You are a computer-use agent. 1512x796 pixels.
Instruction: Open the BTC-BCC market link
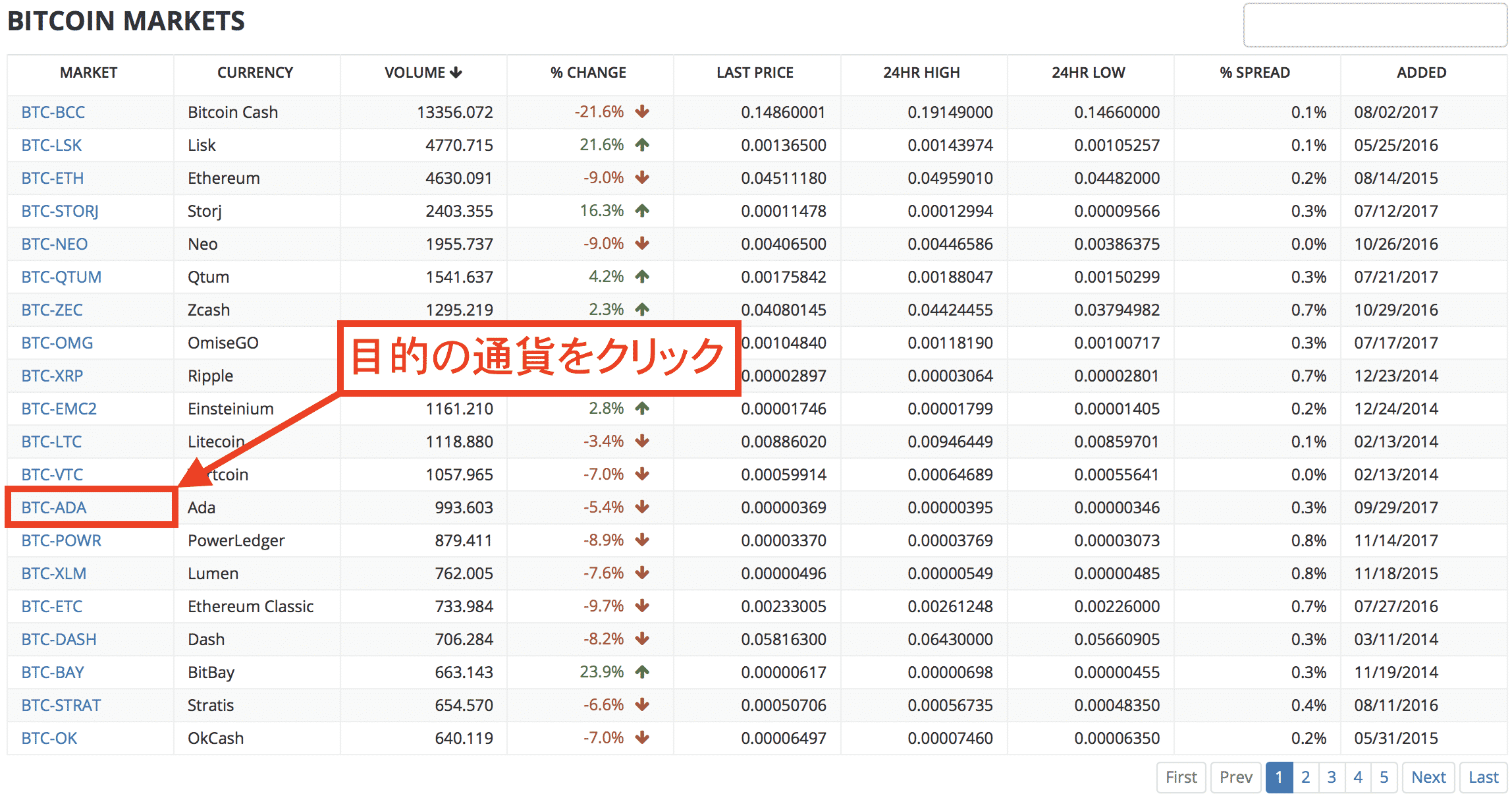point(53,112)
